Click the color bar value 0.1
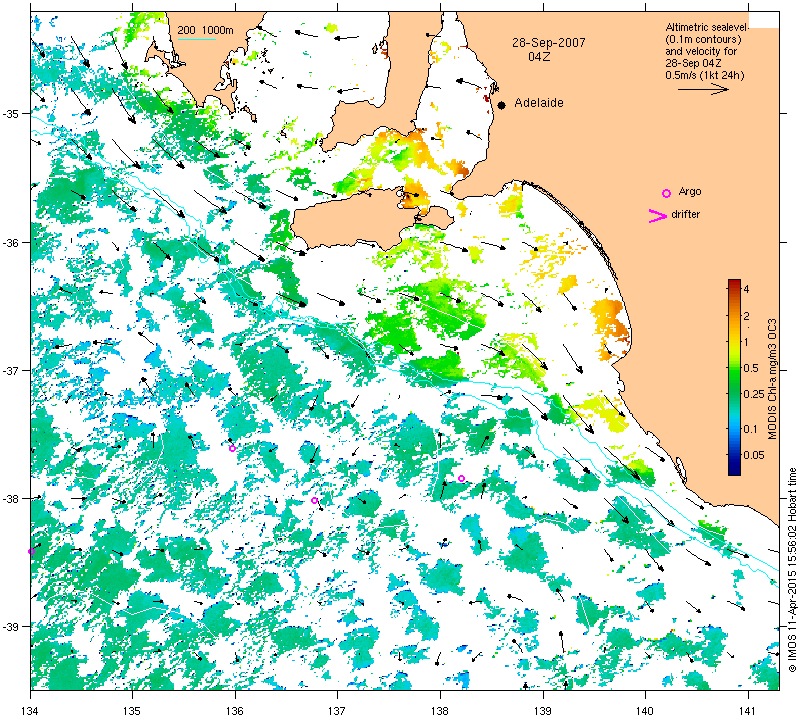 (750, 428)
